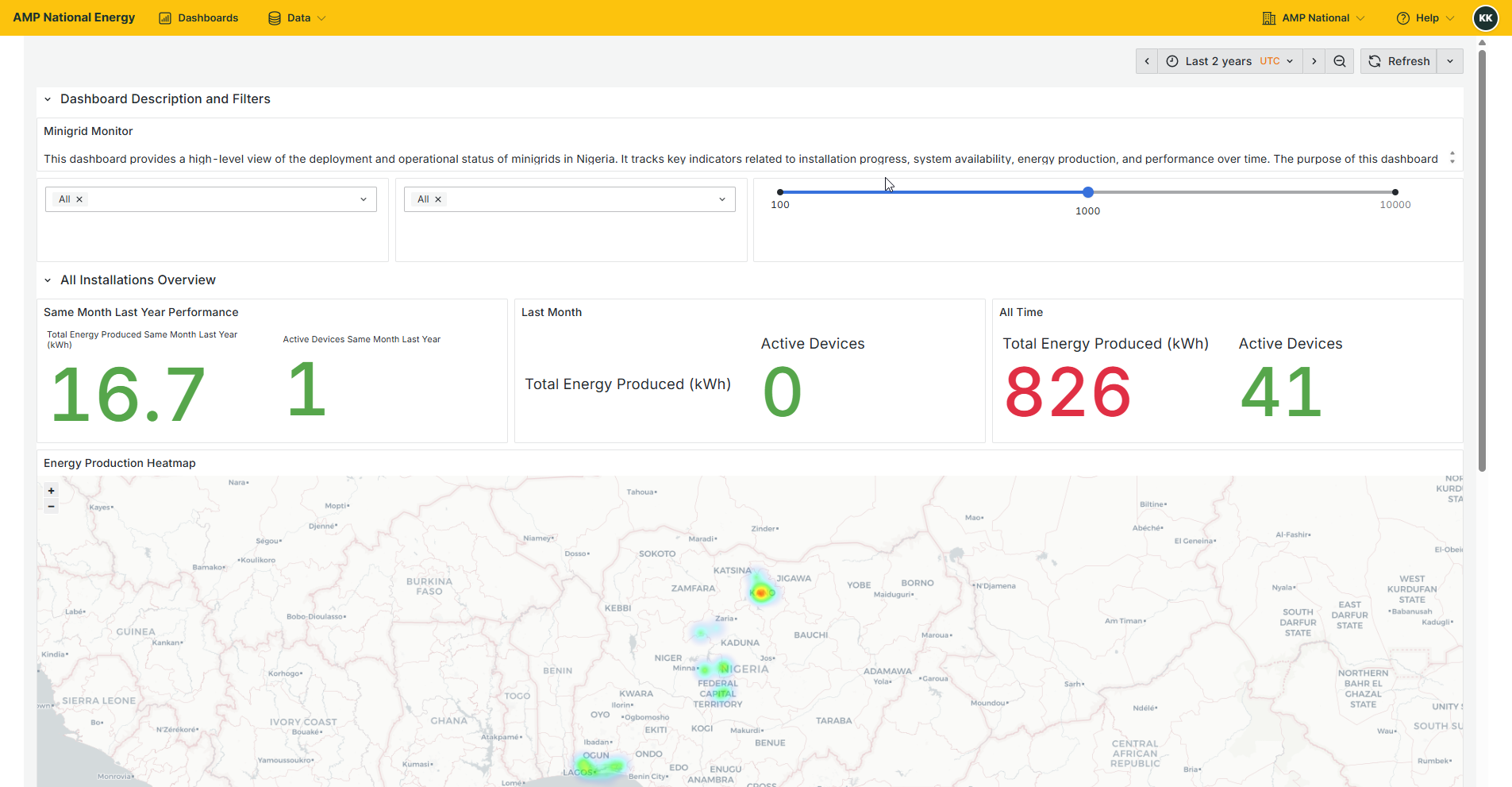The image size is (1512, 787).
Task: Click the Data database icon
Action: coord(275,18)
